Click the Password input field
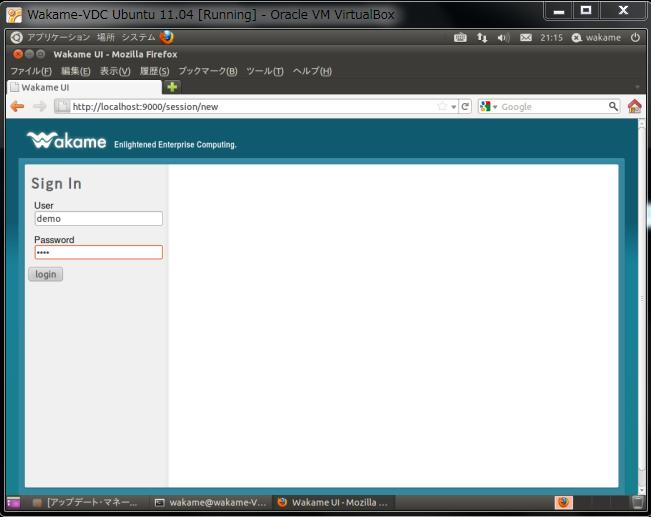The width and height of the screenshot is (651, 517). click(x=98, y=252)
